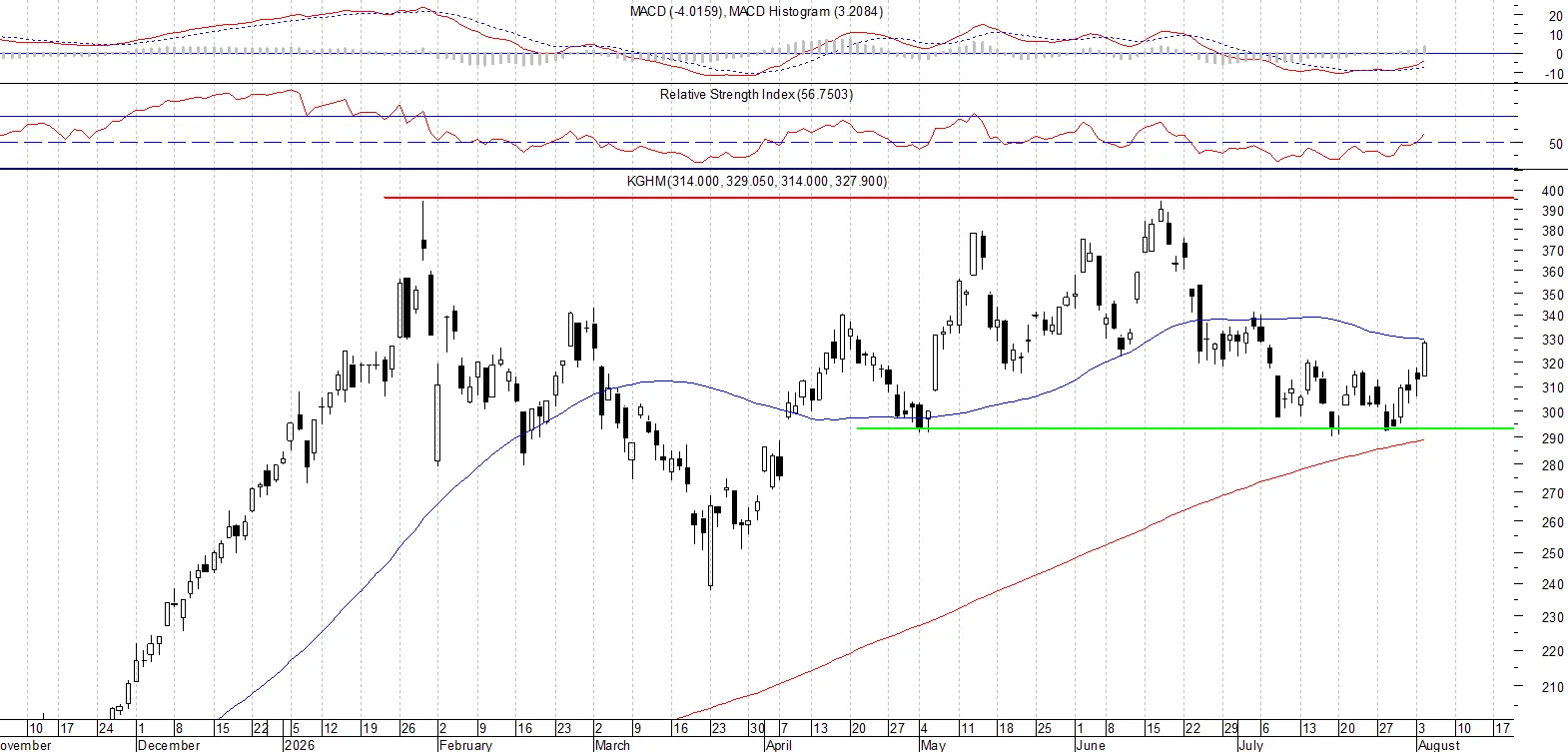Select the 330 price axis label
Viewport: 1568px width, 752px height.
1553,341
